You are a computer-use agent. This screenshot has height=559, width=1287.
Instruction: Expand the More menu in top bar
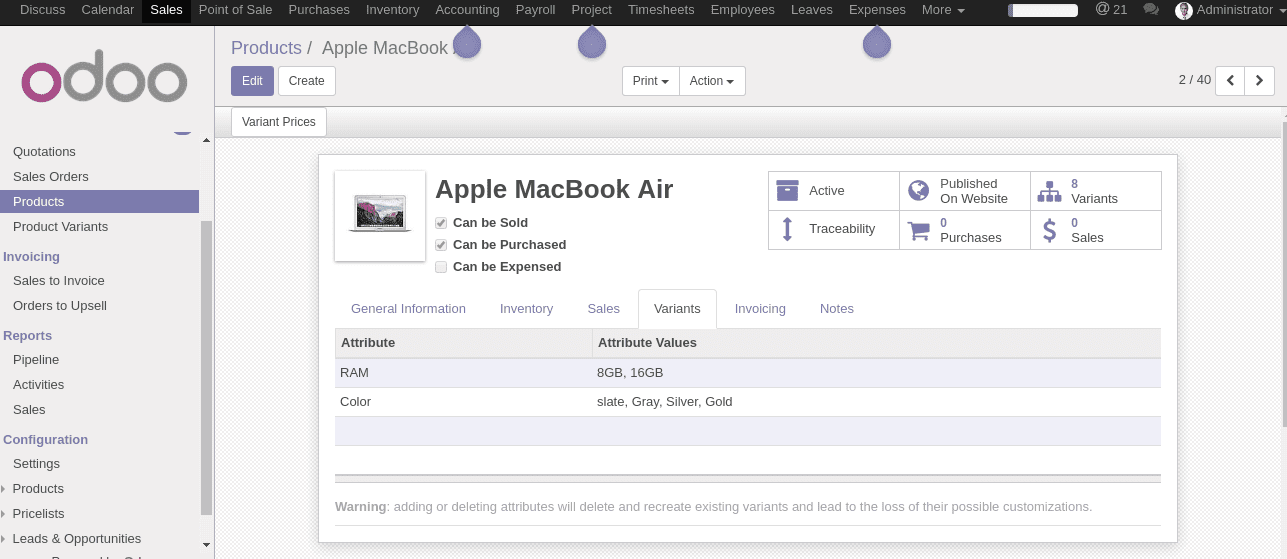[x=943, y=10]
